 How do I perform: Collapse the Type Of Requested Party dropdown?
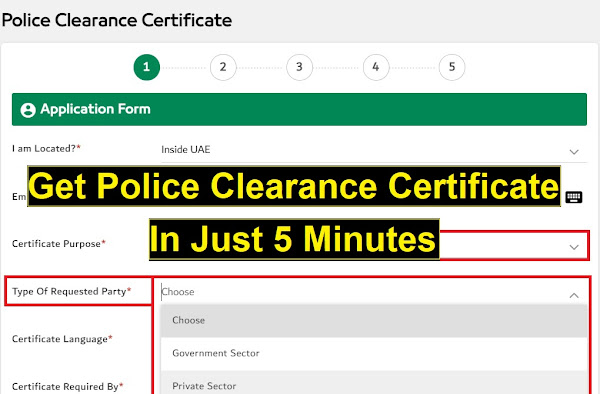pyautogui.click(x=574, y=295)
